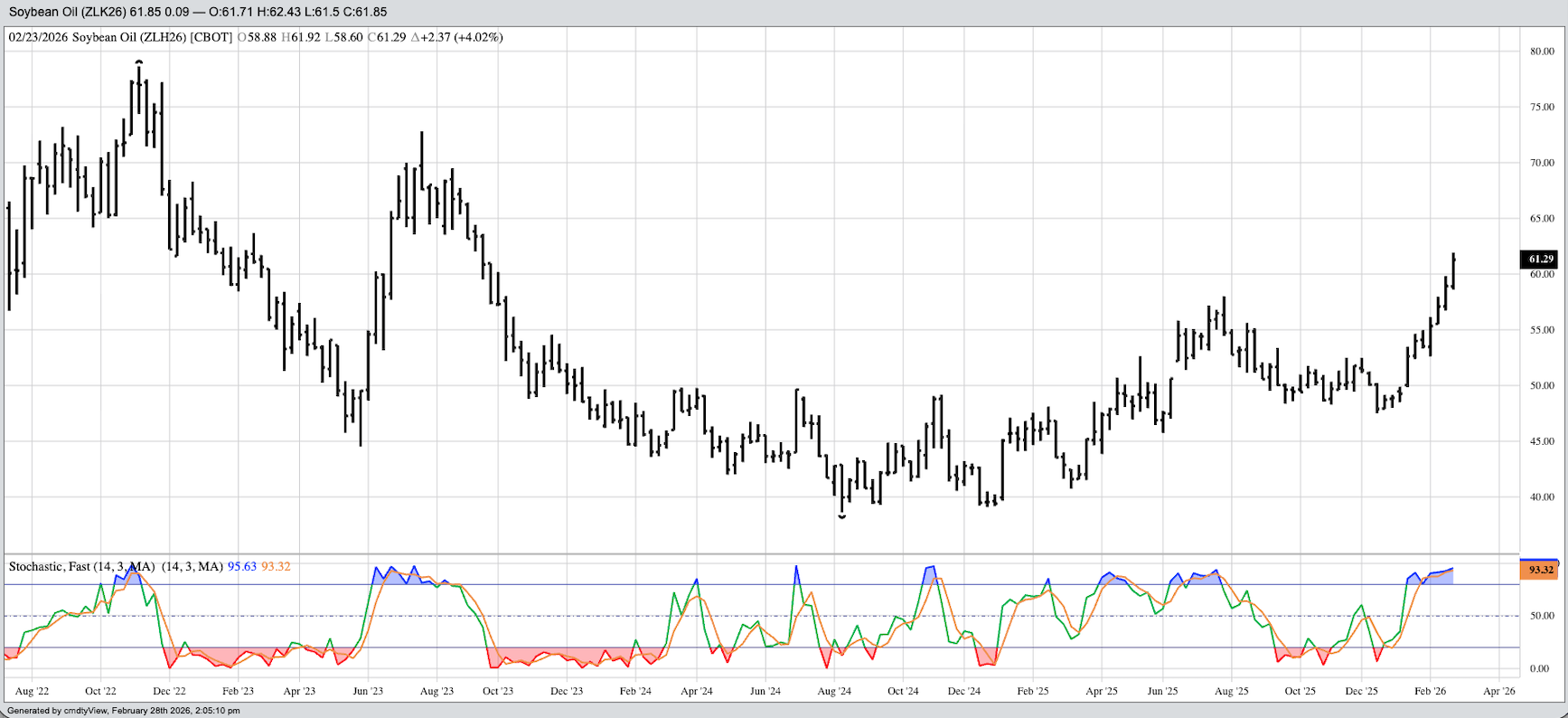Click the high marker above the late 2022 peak
This screenshot has height=718, width=1568.
[138, 62]
